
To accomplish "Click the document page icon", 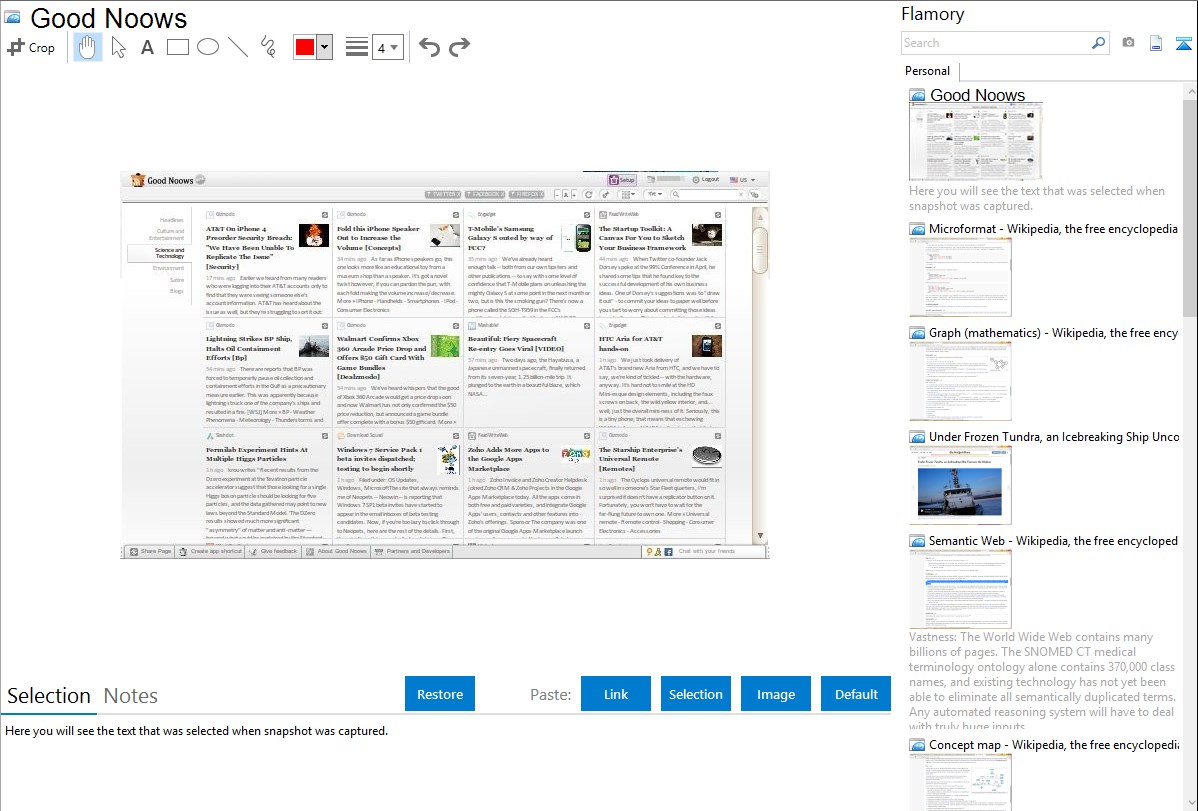I will pos(1156,43).
